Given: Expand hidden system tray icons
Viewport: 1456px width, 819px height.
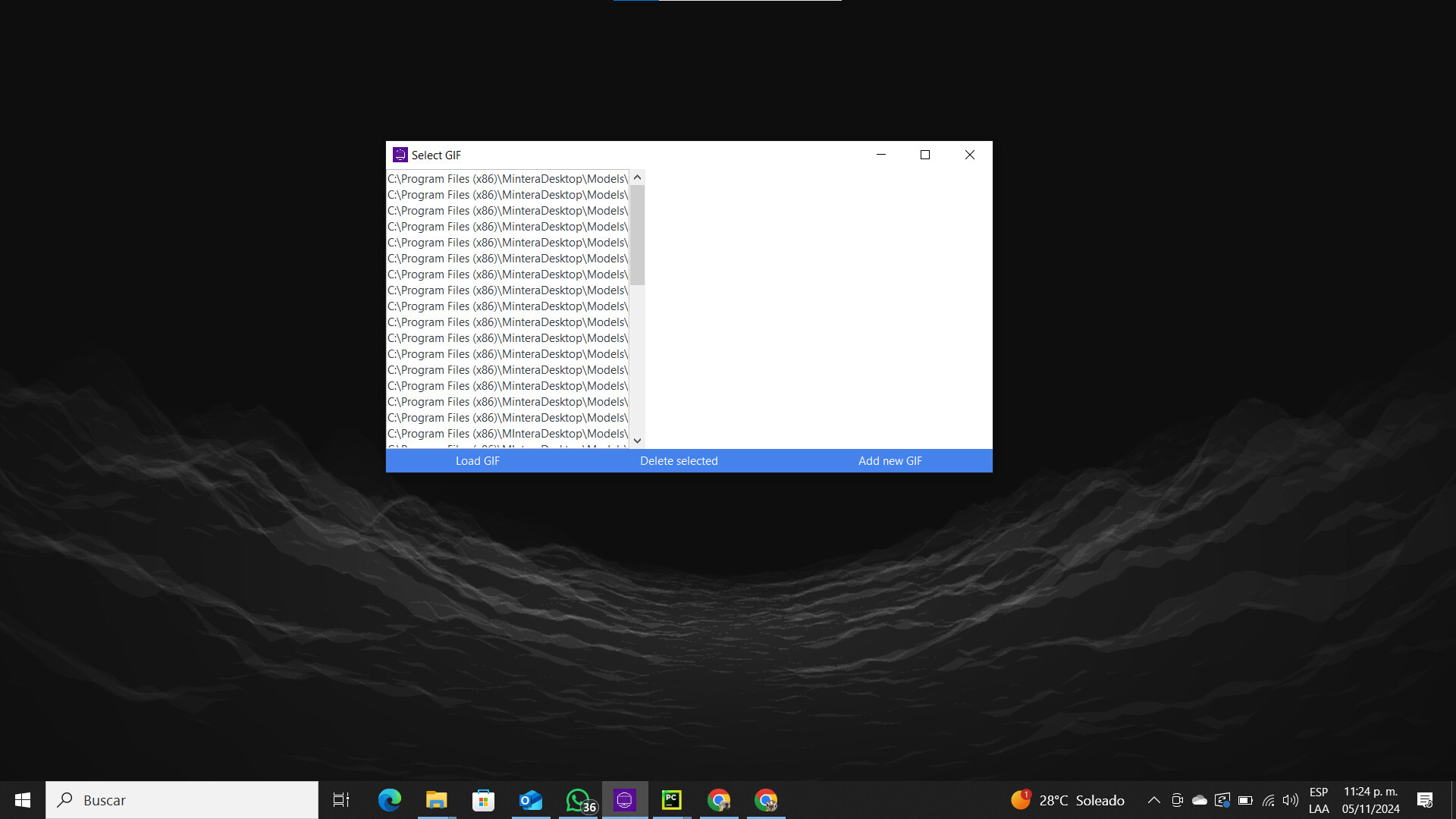Looking at the screenshot, I should click(x=1153, y=799).
